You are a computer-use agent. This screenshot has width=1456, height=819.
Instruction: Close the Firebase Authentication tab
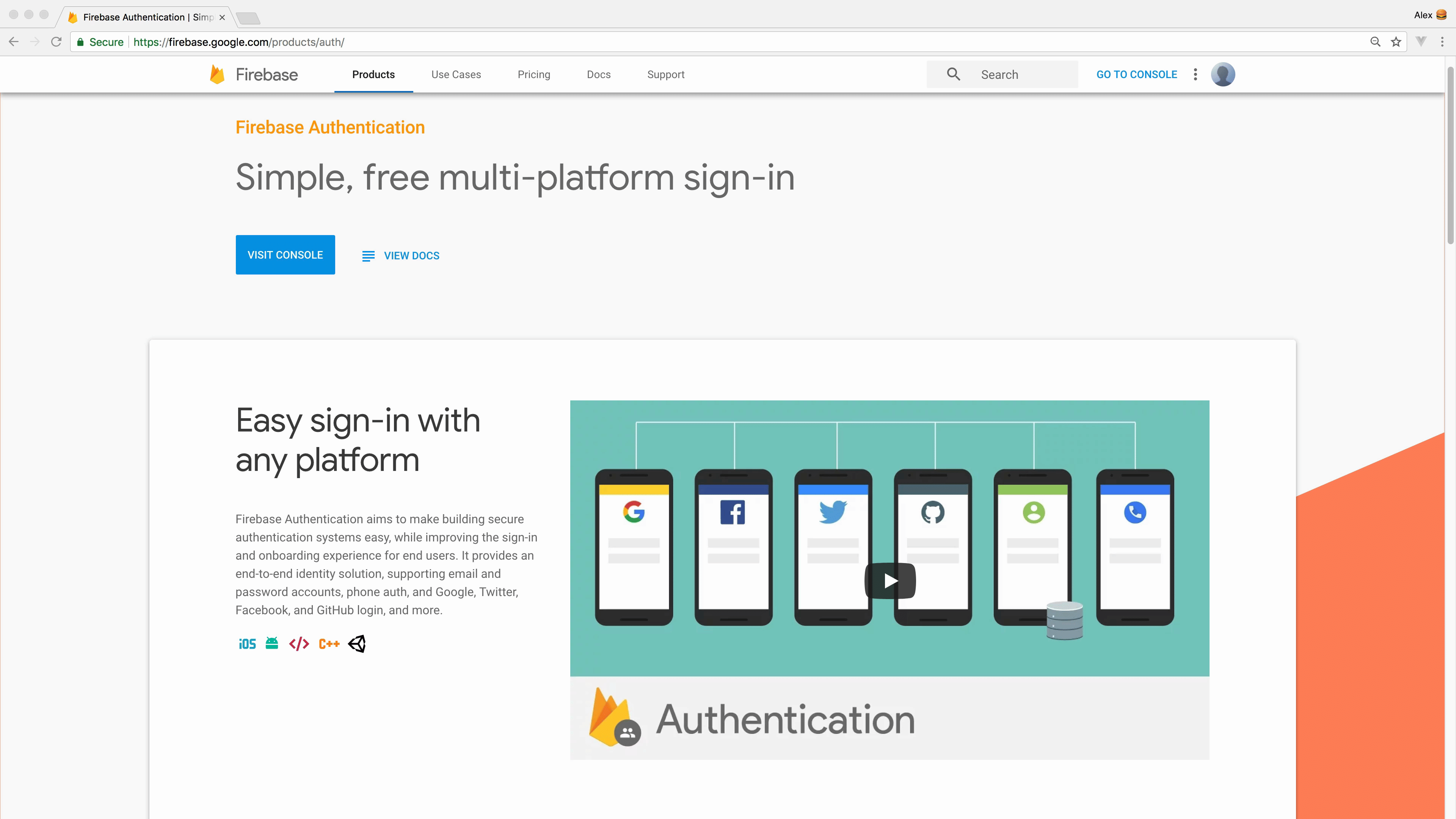[222, 17]
